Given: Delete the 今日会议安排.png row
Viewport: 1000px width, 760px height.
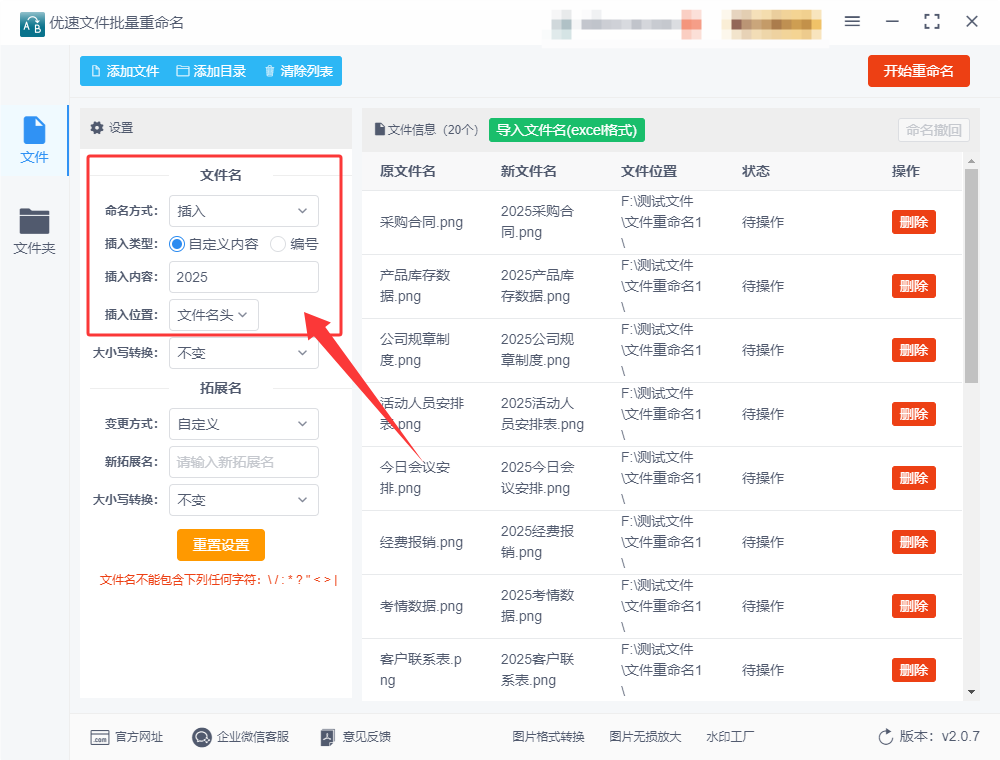Looking at the screenshot, I should [913, 478].
